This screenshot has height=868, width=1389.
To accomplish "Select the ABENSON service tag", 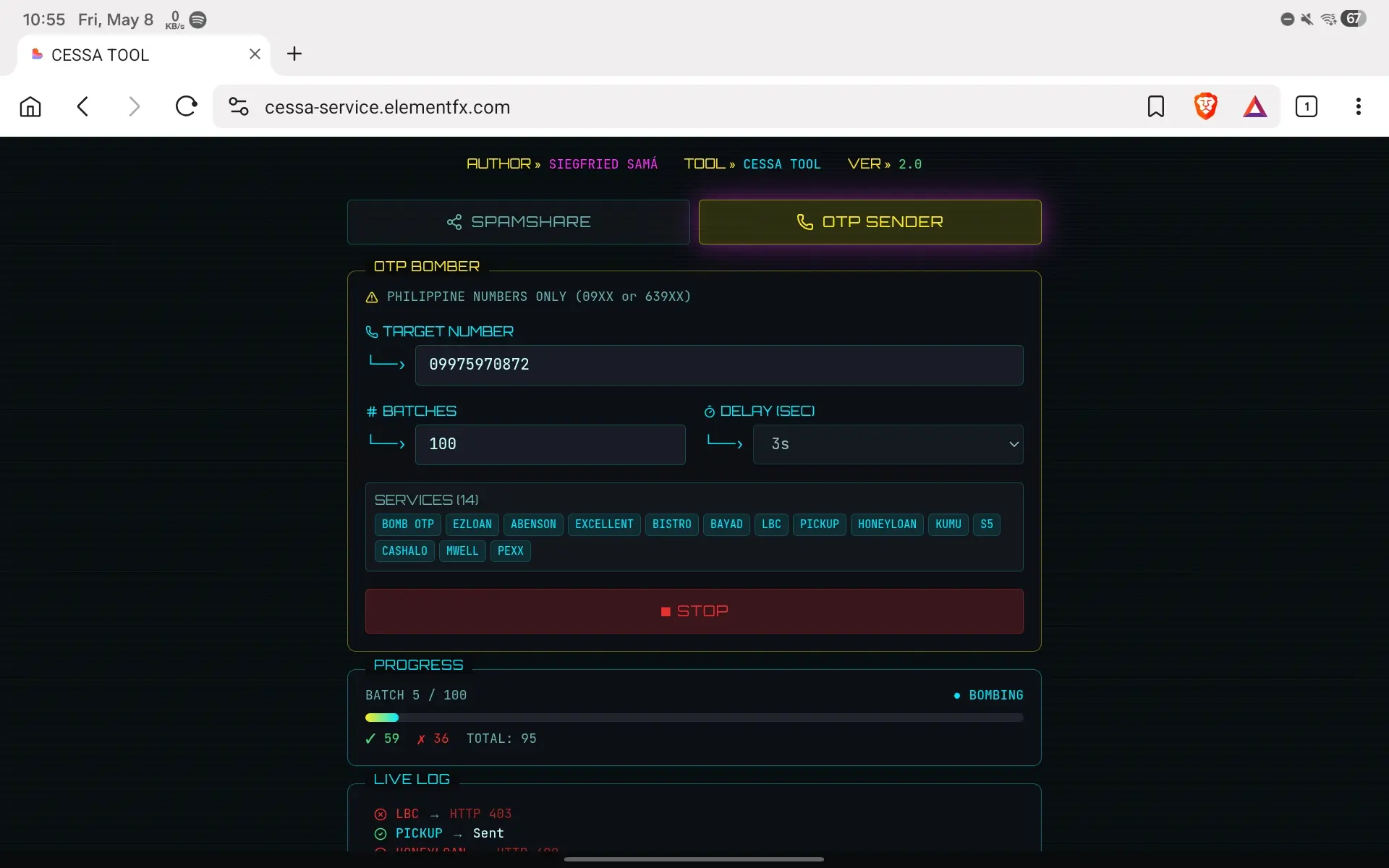I will (534, 524).
